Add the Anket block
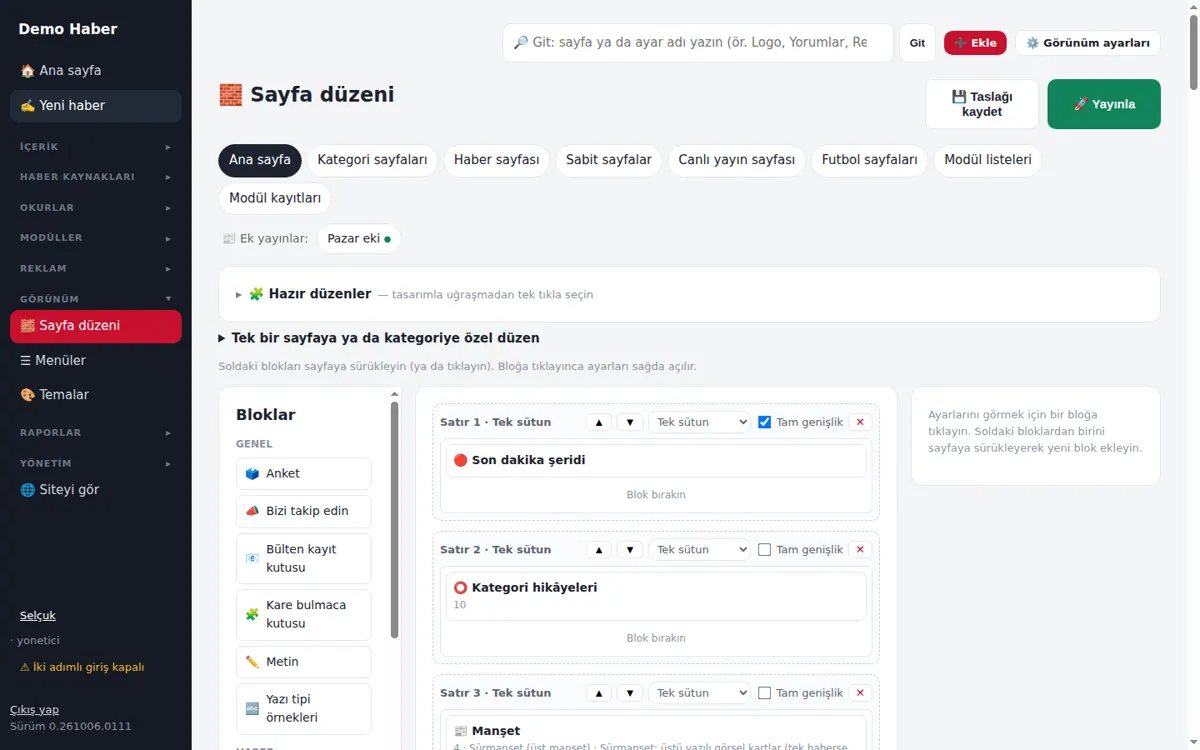 click(x=304, y=474)
